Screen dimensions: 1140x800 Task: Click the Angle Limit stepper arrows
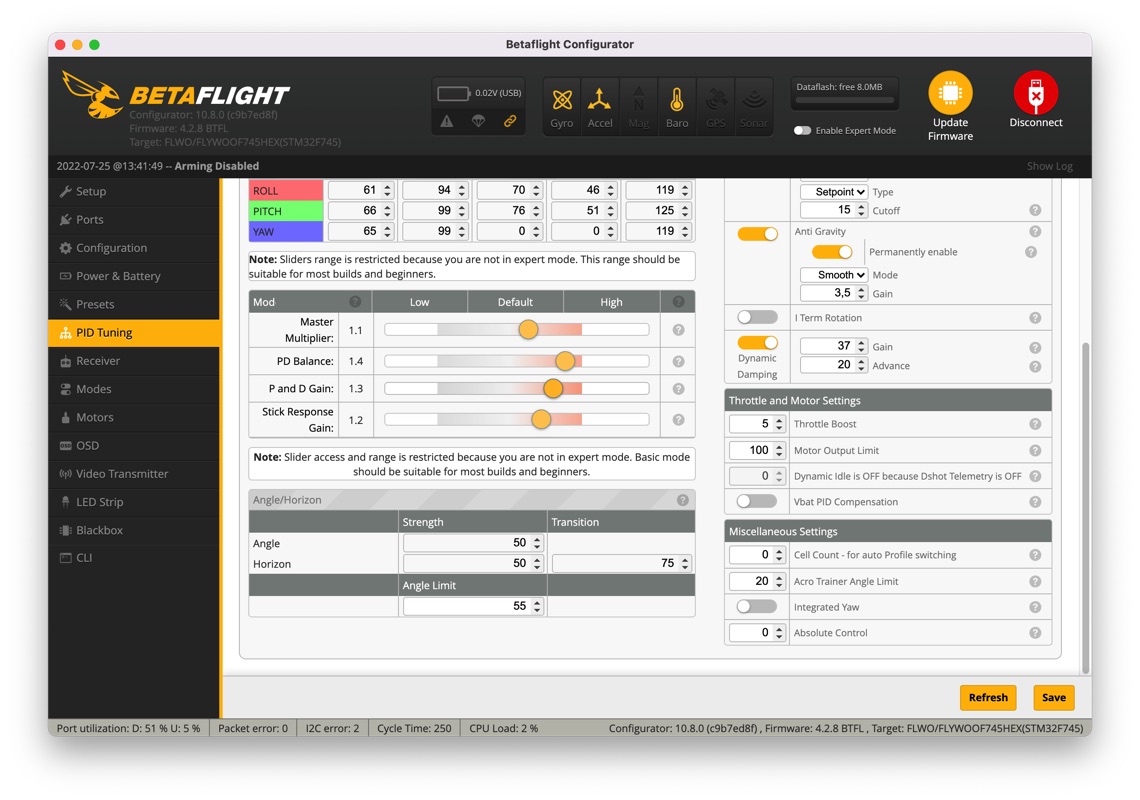537,607
